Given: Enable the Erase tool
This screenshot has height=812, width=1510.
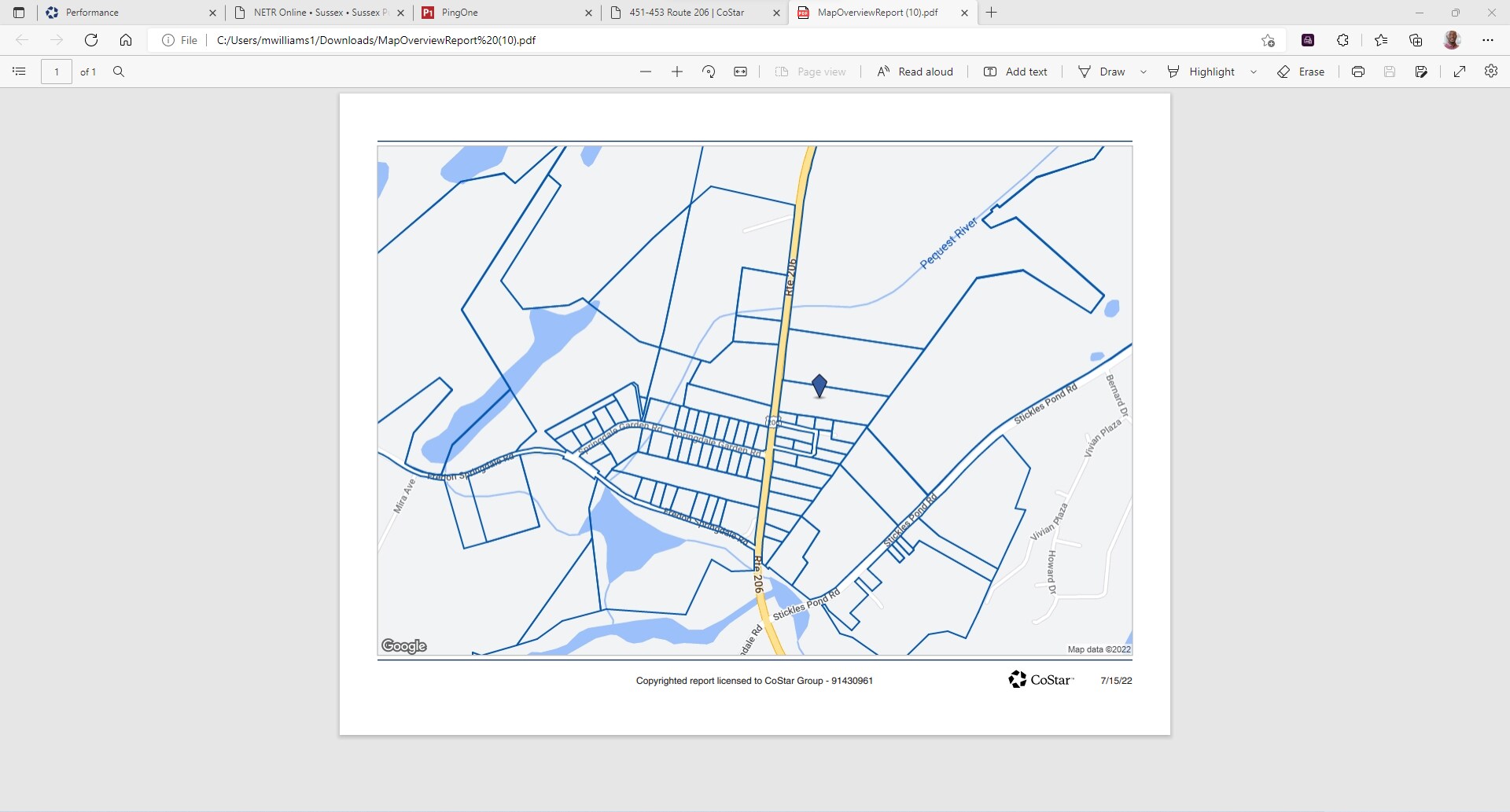Looking at the screenshot, I should (x=1302, y=72).
